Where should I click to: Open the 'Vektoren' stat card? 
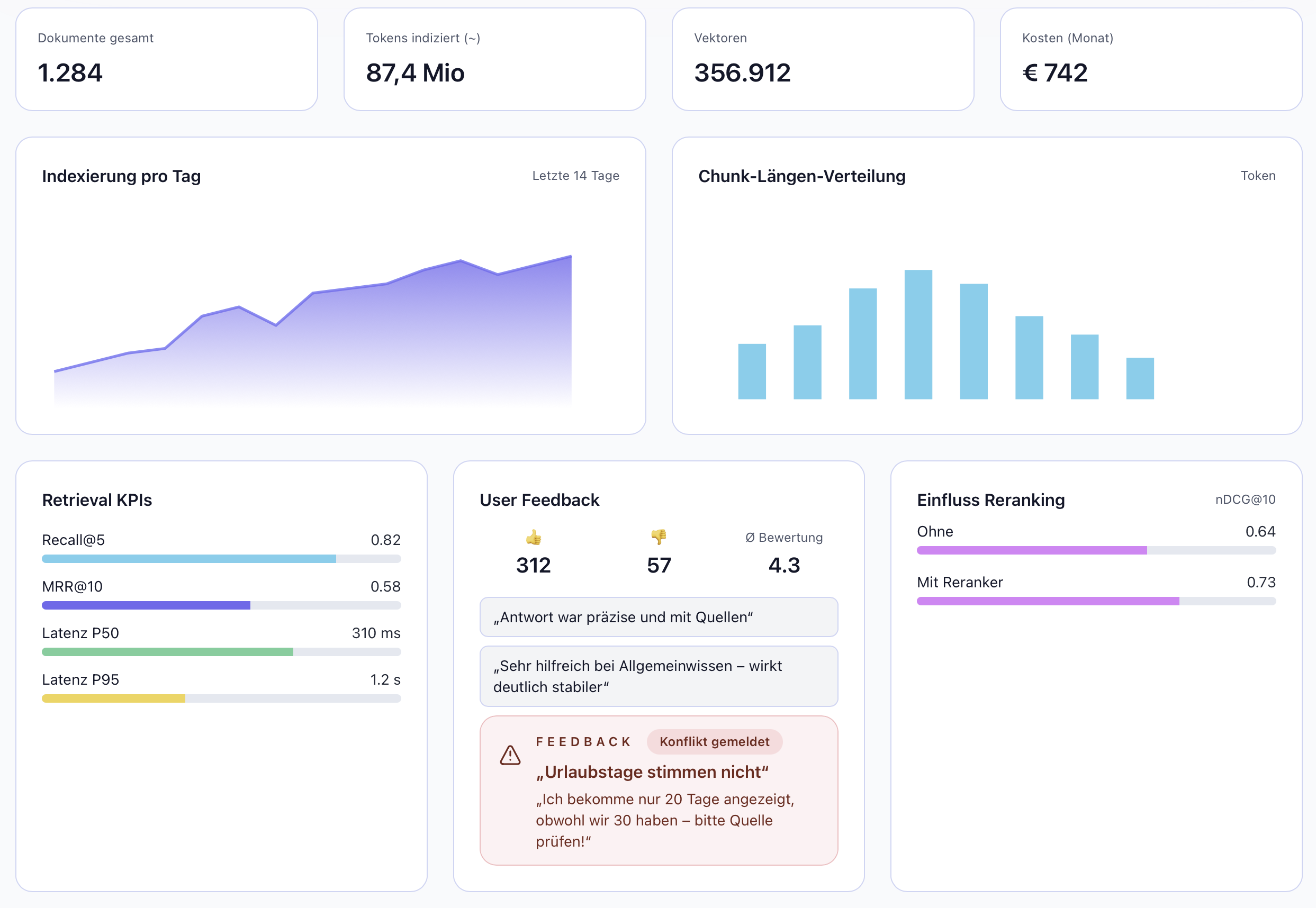point(823,59)
